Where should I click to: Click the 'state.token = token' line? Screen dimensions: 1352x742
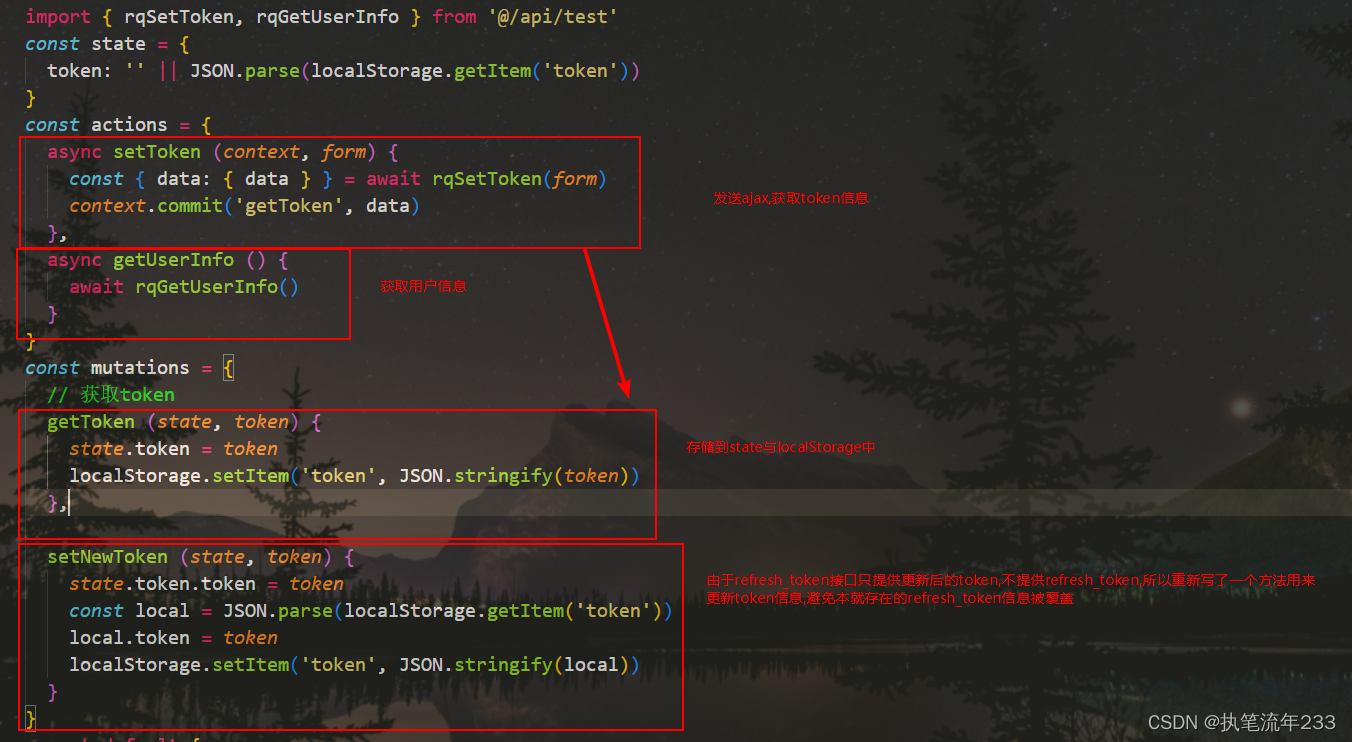[x=173, y=449]
